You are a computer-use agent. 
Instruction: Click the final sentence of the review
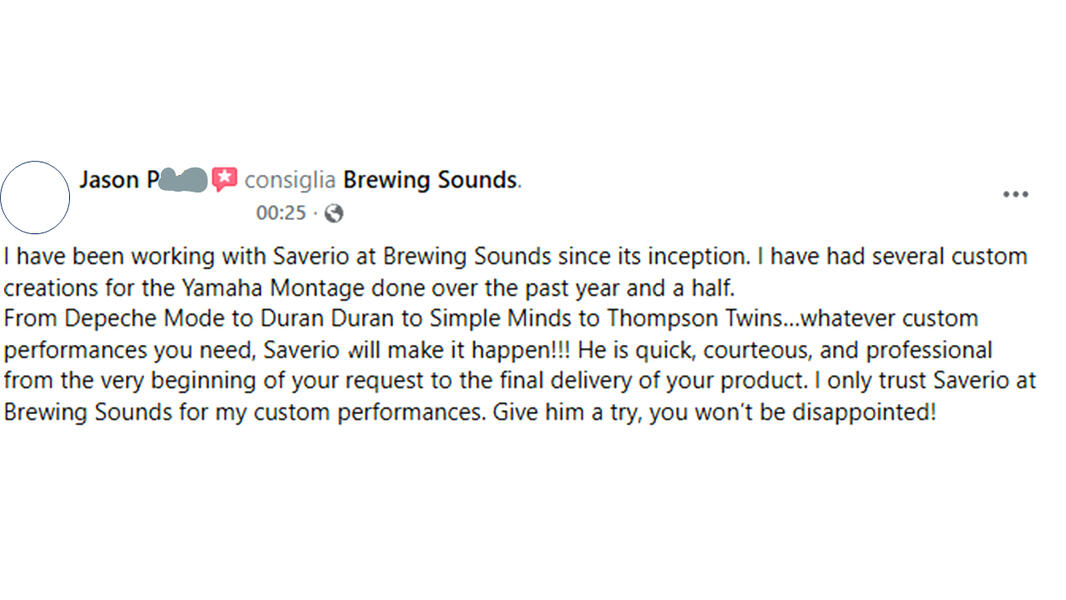pyautogui.click(x=715, y=412)
